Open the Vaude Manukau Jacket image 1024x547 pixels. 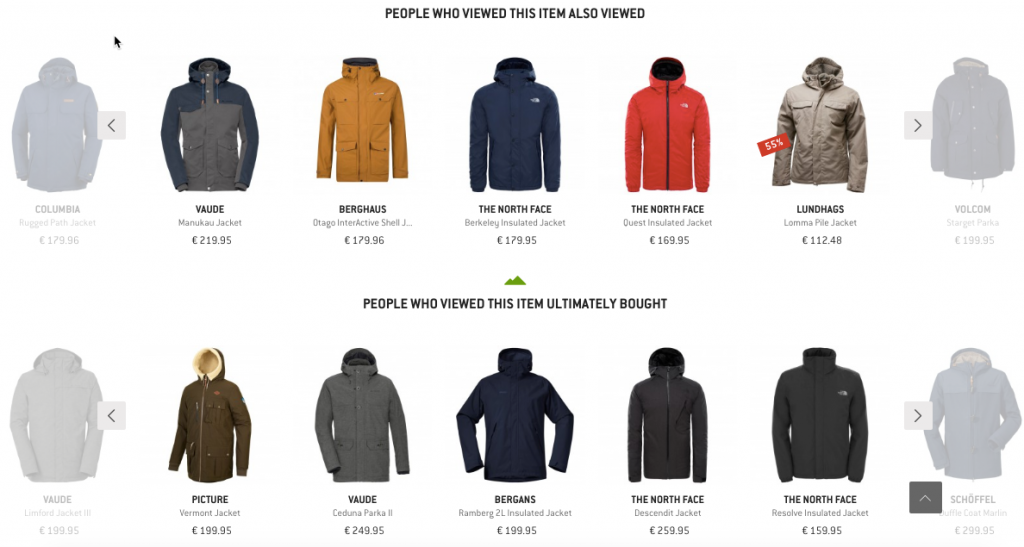pos(210,125)
